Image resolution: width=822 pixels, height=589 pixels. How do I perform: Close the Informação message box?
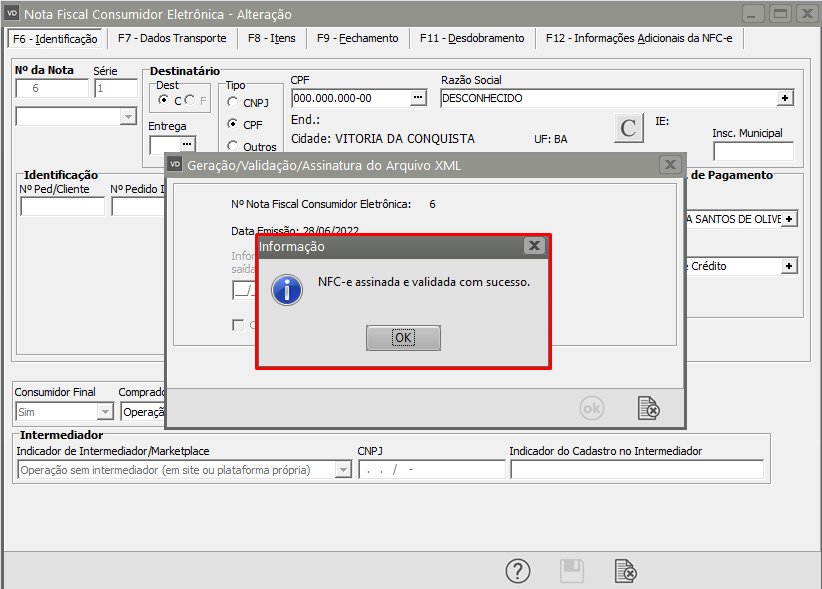tap(534, 245)
